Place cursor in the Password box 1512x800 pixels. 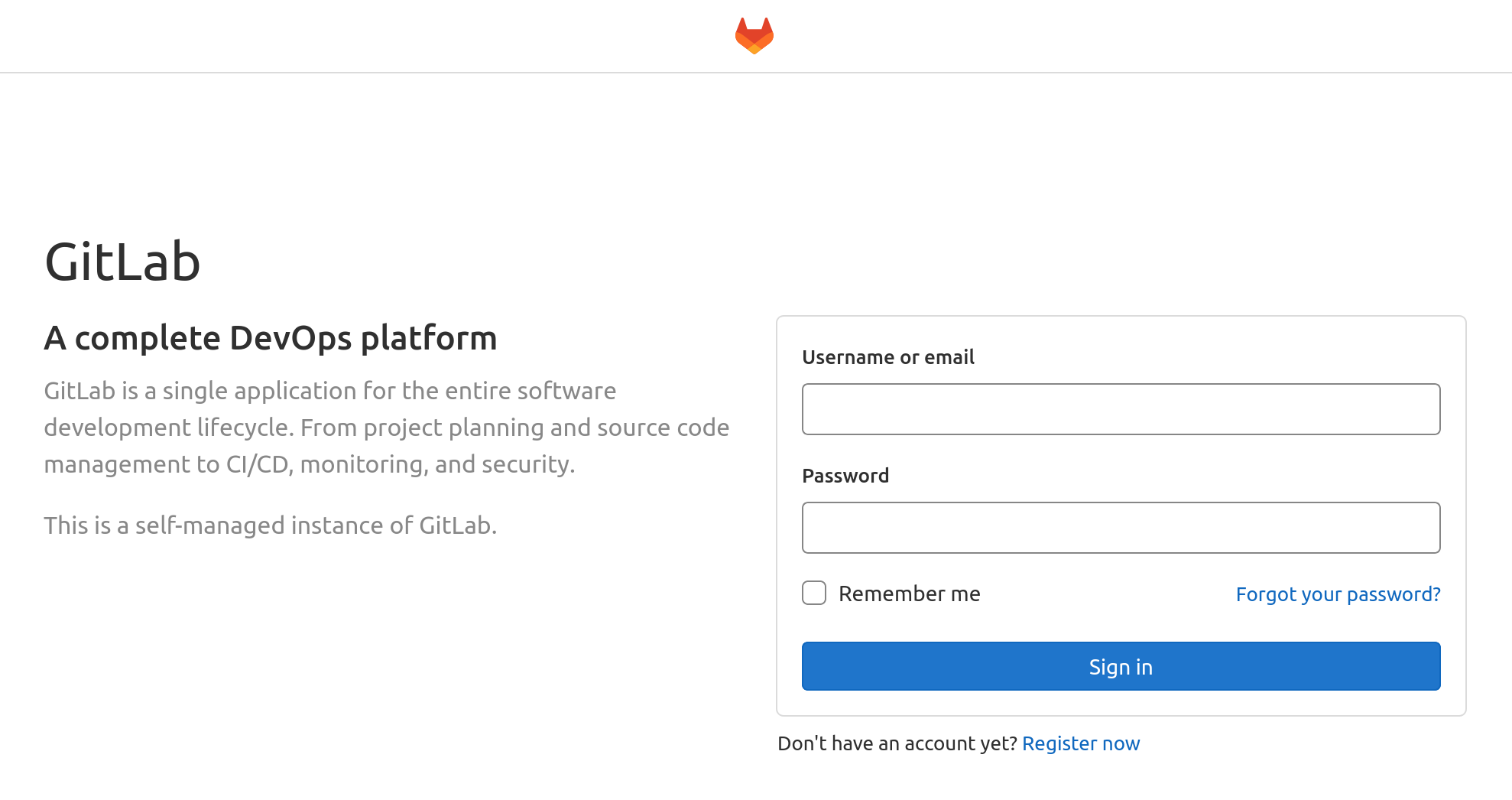[1121, 528]
